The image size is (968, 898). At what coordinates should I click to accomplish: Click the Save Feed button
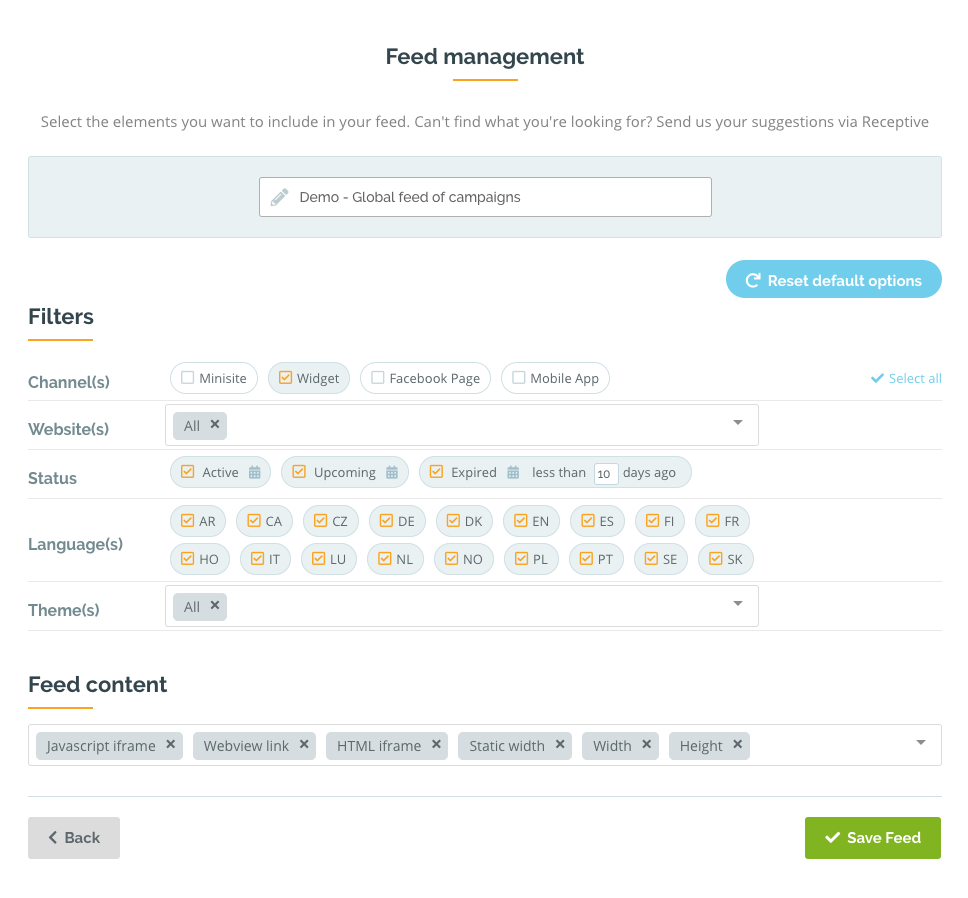point(872,838)
